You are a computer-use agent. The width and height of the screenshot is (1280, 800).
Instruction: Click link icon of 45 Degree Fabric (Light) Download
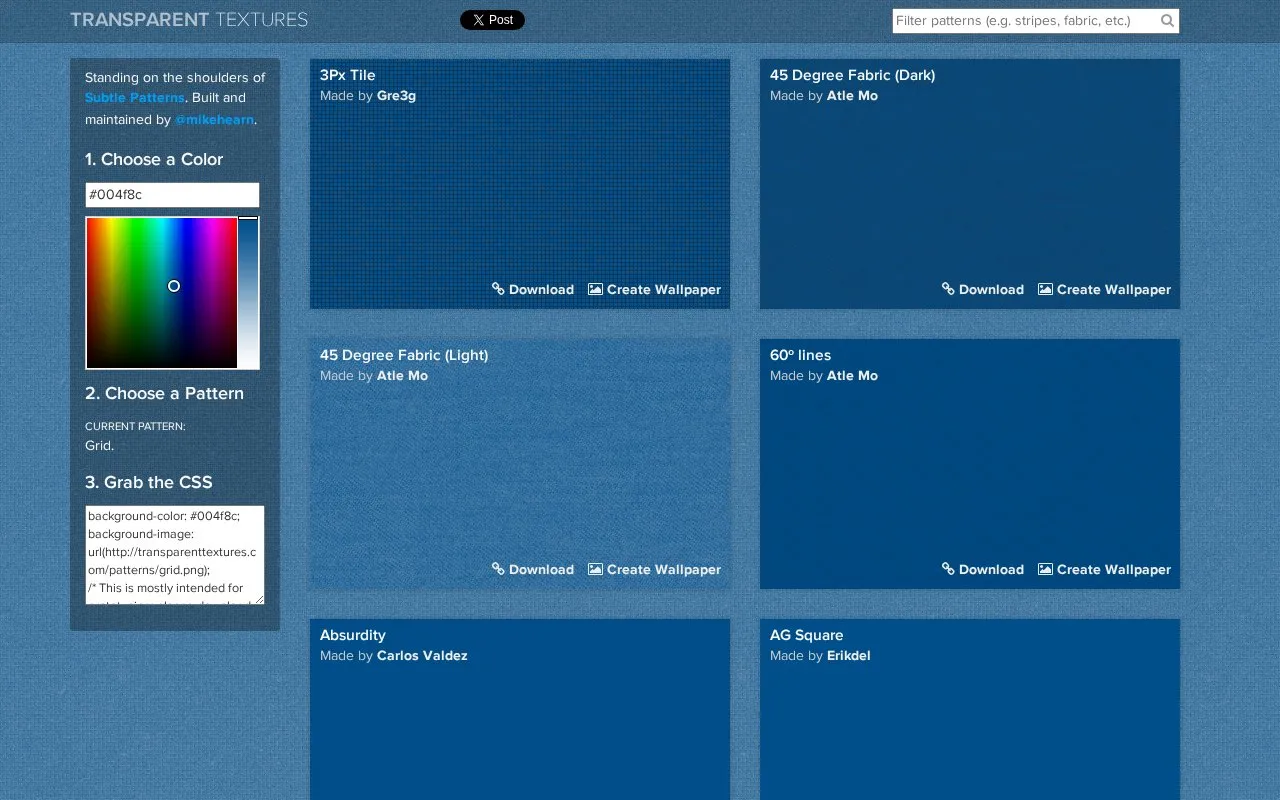[498, 569]
